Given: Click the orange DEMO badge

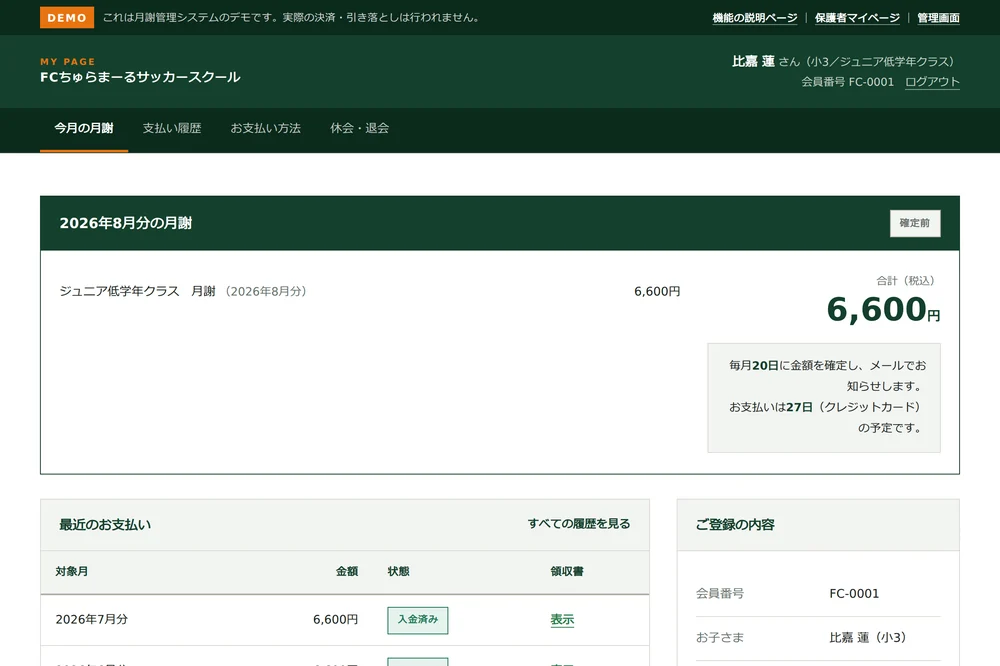Looking at the screenshot, I should pyautogui.click(x=67, y=18).
